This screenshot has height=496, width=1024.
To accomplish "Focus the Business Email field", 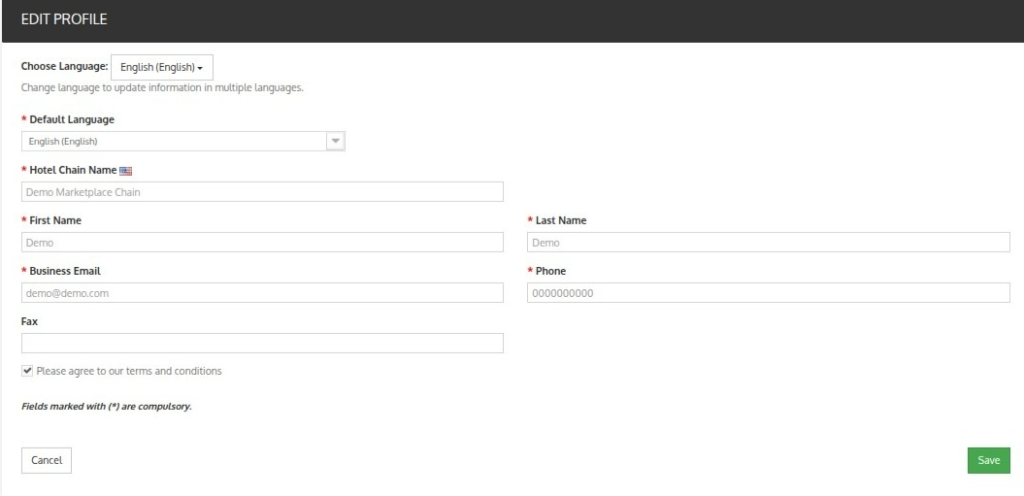I will point(263,293).
